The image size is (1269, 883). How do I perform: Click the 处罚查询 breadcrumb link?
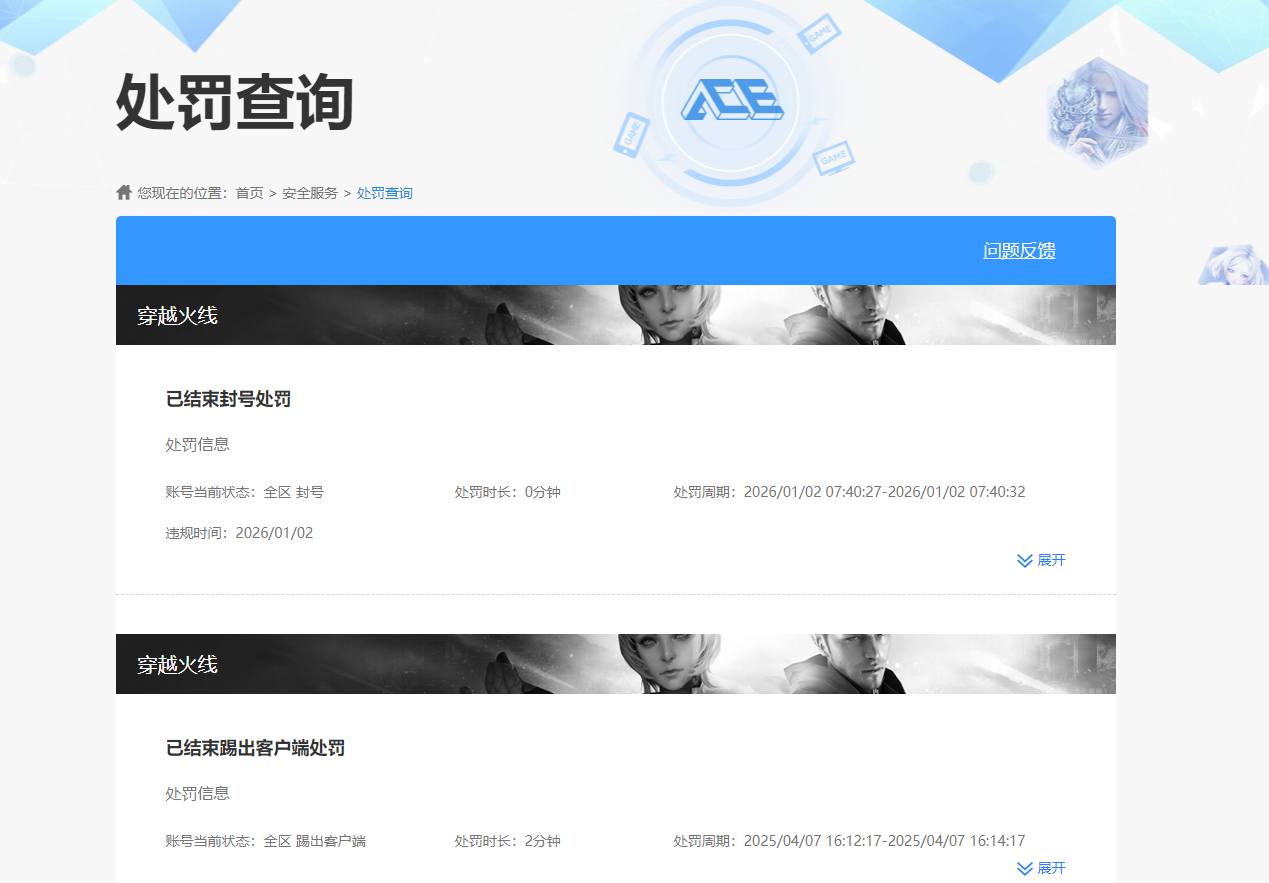click(x=385, y=192)
